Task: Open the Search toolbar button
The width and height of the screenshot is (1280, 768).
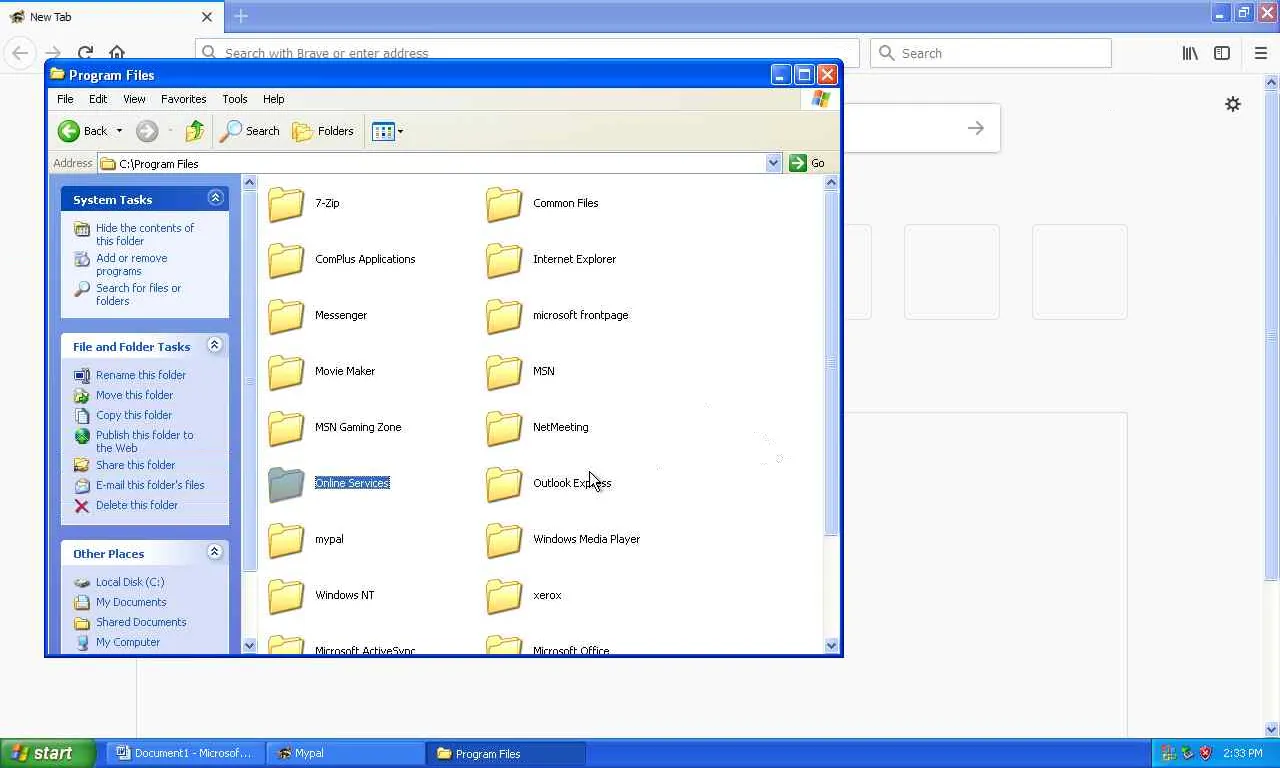Action: [250, 131]
